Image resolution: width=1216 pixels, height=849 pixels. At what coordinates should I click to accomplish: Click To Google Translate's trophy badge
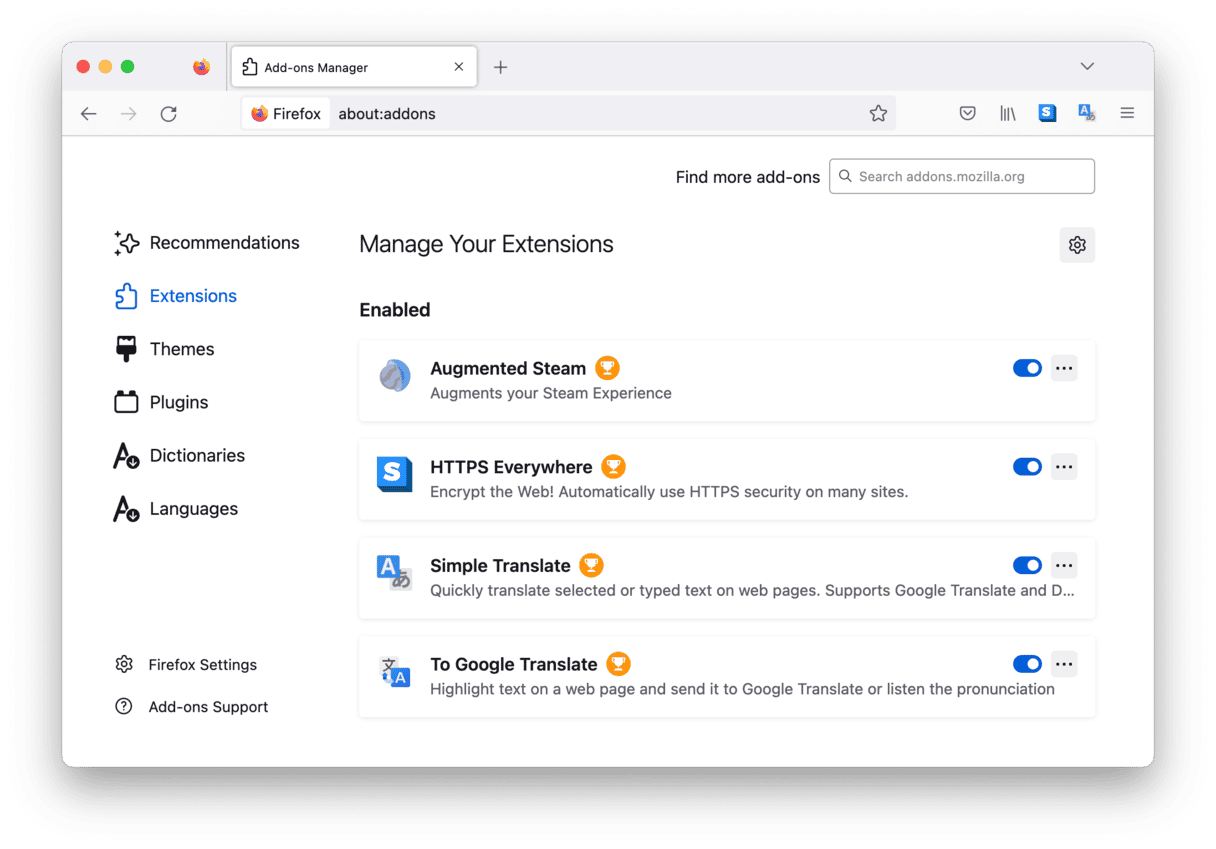(x=618, y=664)
